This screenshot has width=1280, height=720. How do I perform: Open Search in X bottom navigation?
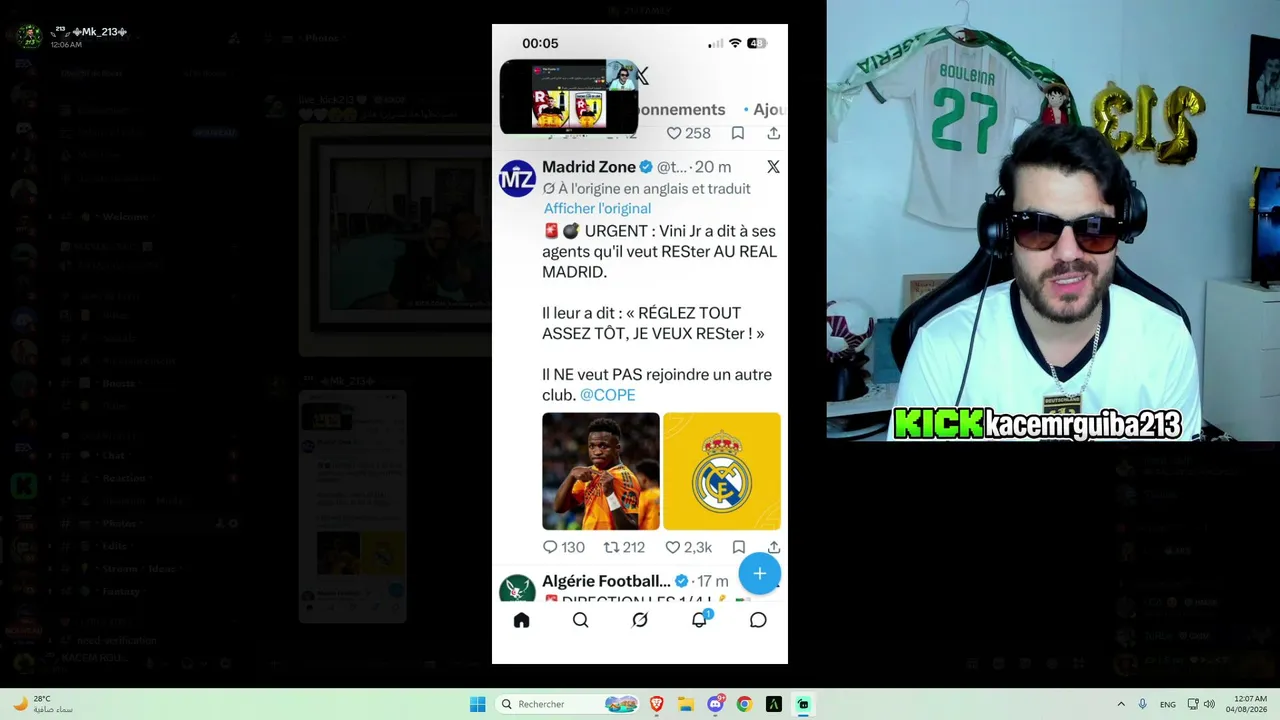[x=580, y=620]
